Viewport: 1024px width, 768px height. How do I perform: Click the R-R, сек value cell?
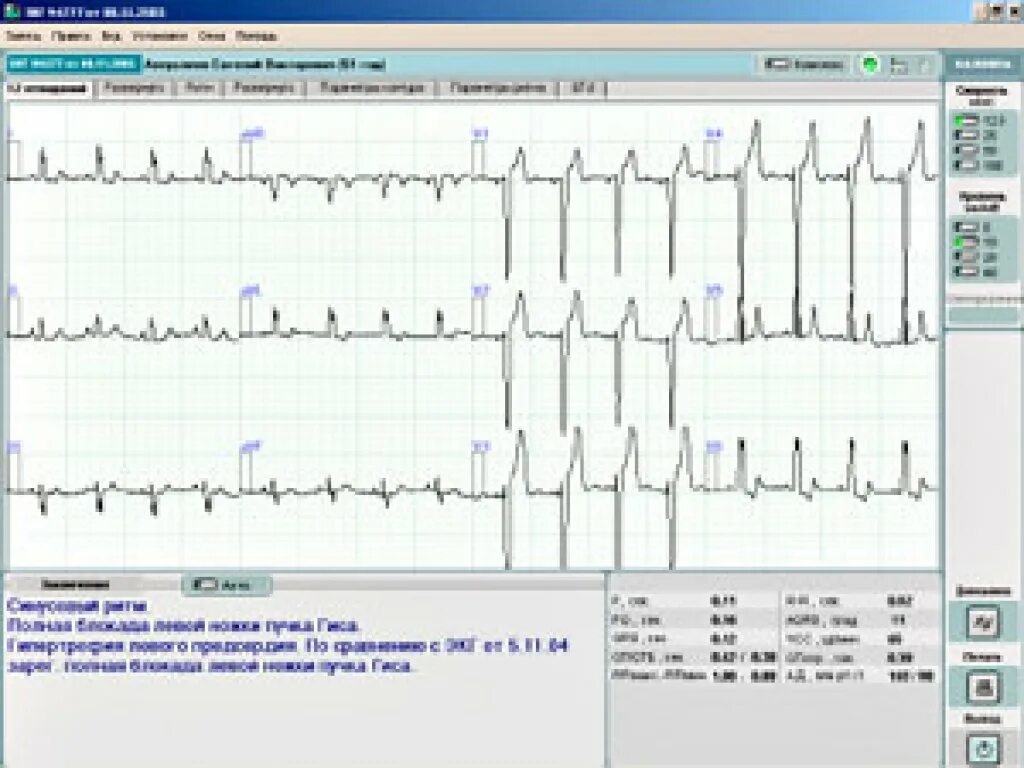point(901,600)
